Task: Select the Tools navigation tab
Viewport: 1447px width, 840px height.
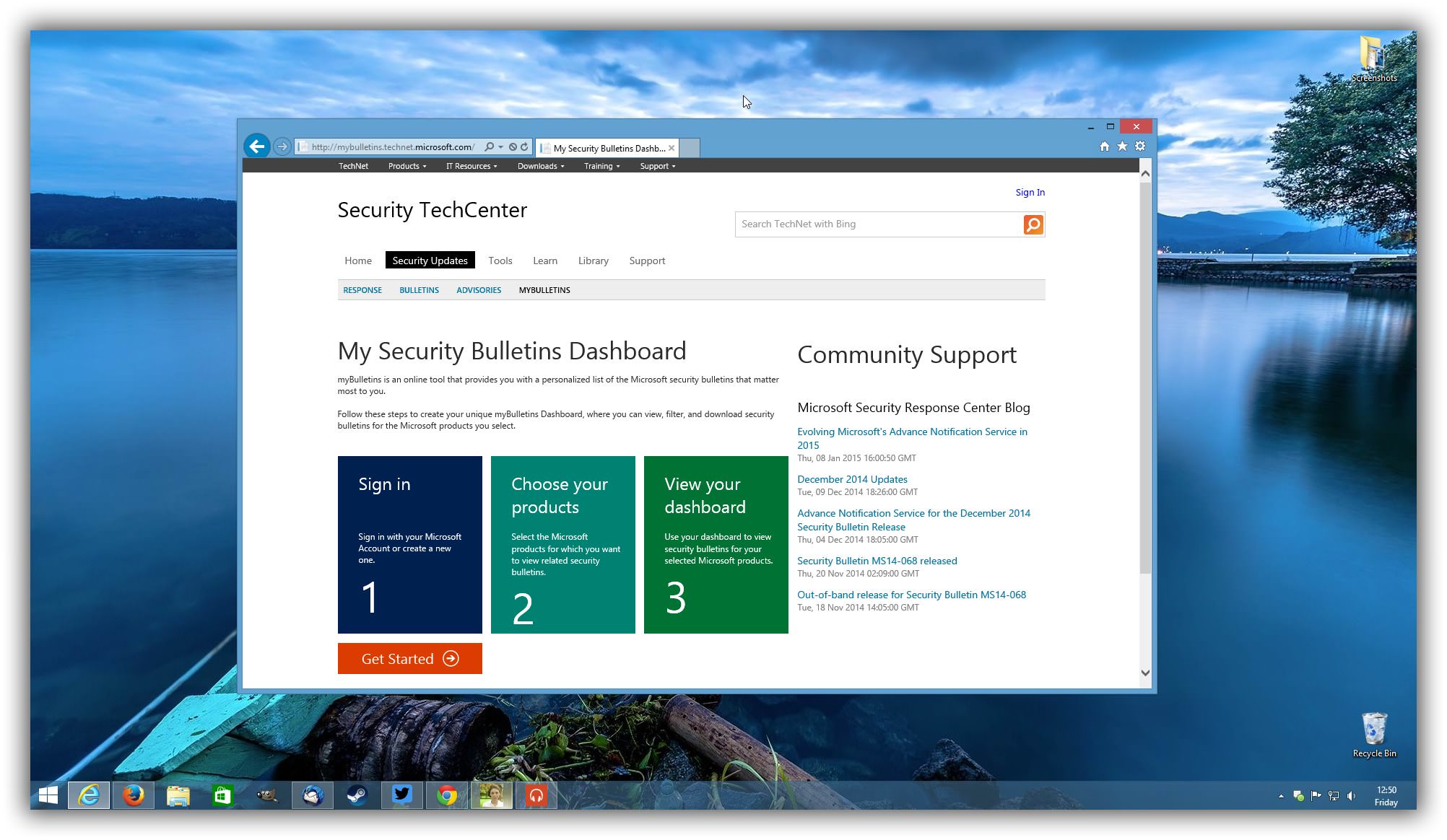Action: point(500,261)
